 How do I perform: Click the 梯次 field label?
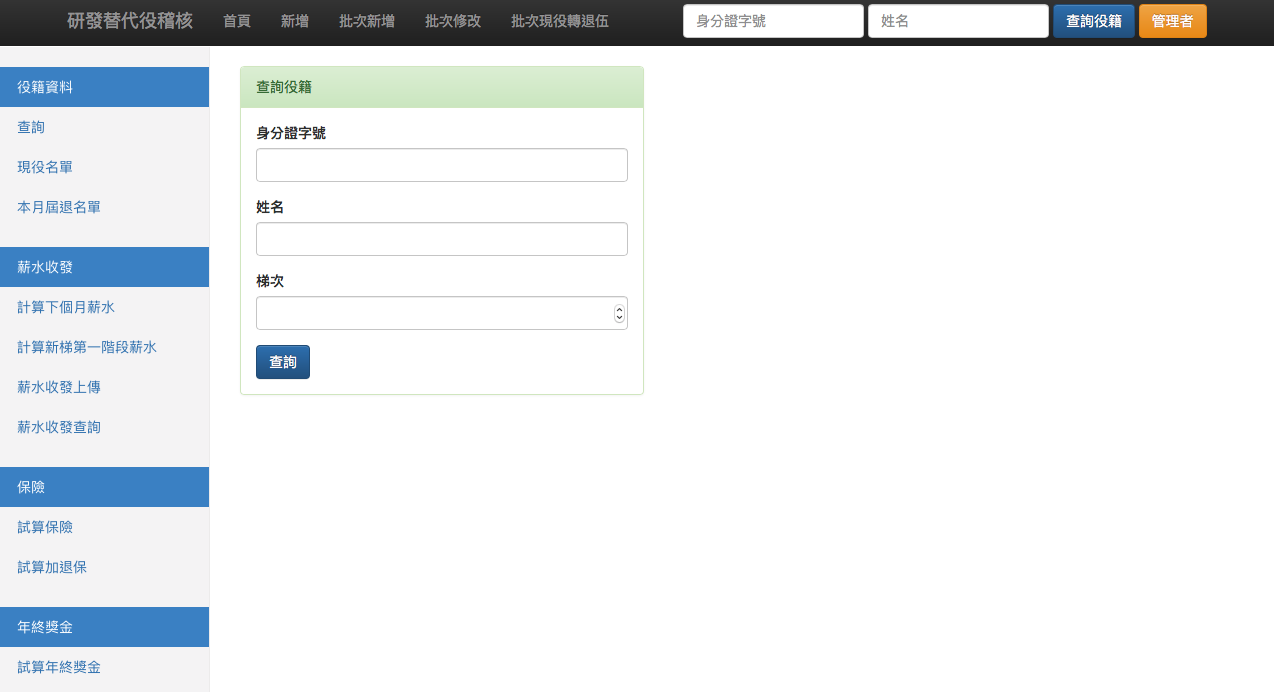[x=270, y=281]
